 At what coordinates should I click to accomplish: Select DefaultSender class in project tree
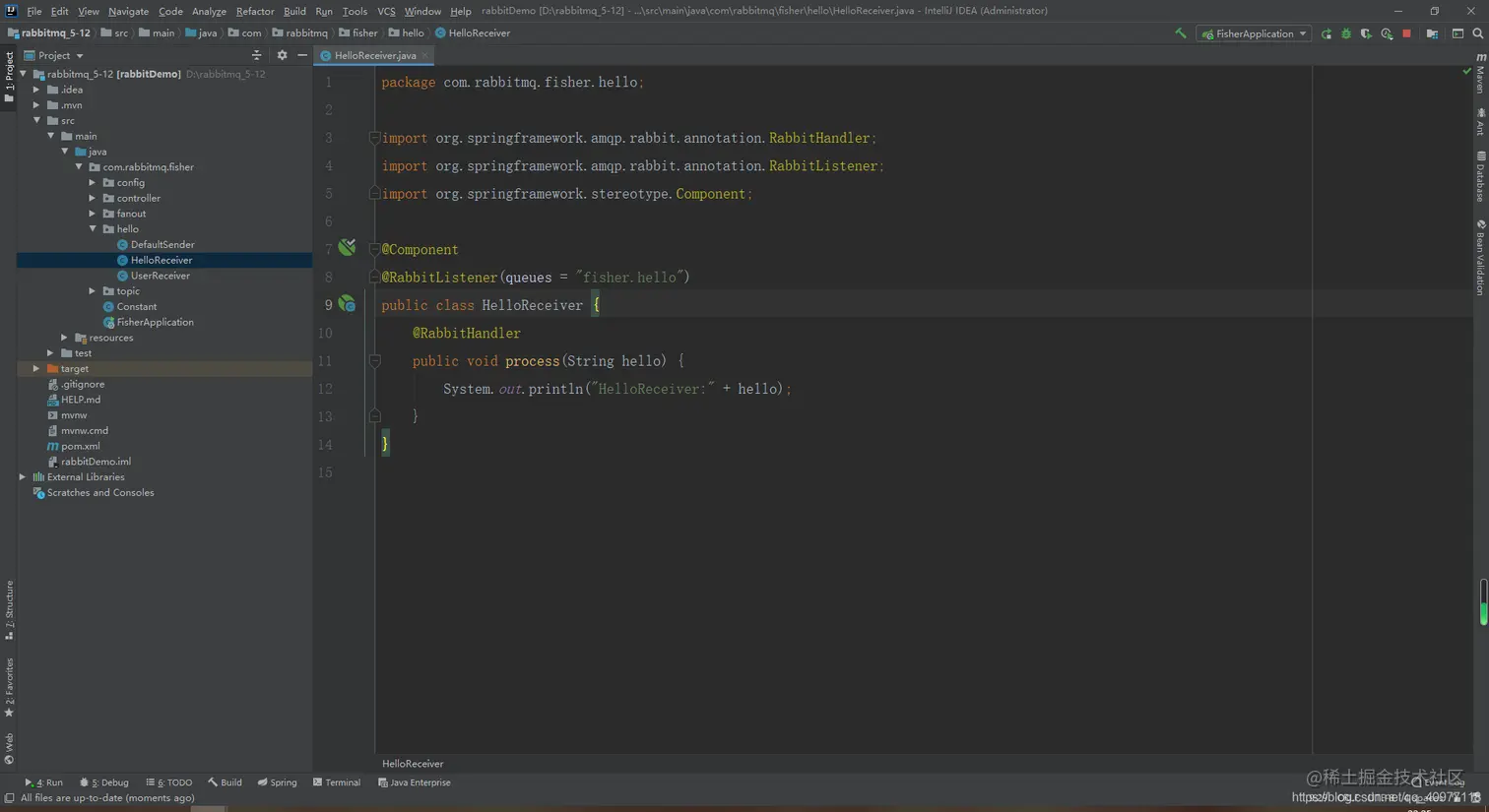(x=162, y=245)
